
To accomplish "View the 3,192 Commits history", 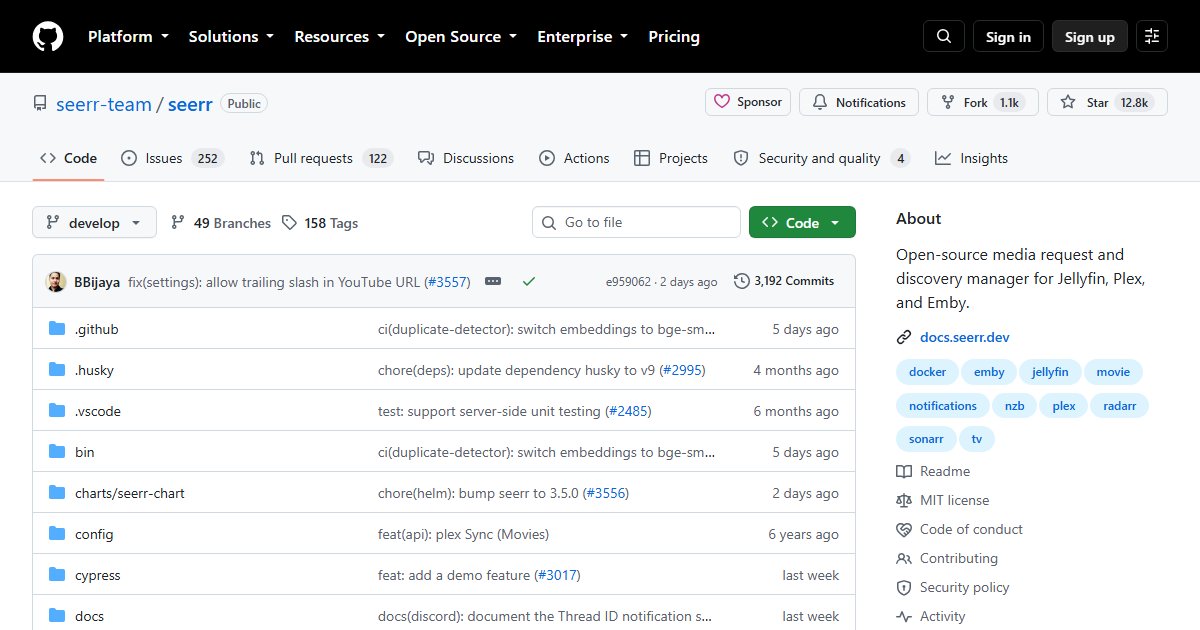I will [x=784, y=282].
